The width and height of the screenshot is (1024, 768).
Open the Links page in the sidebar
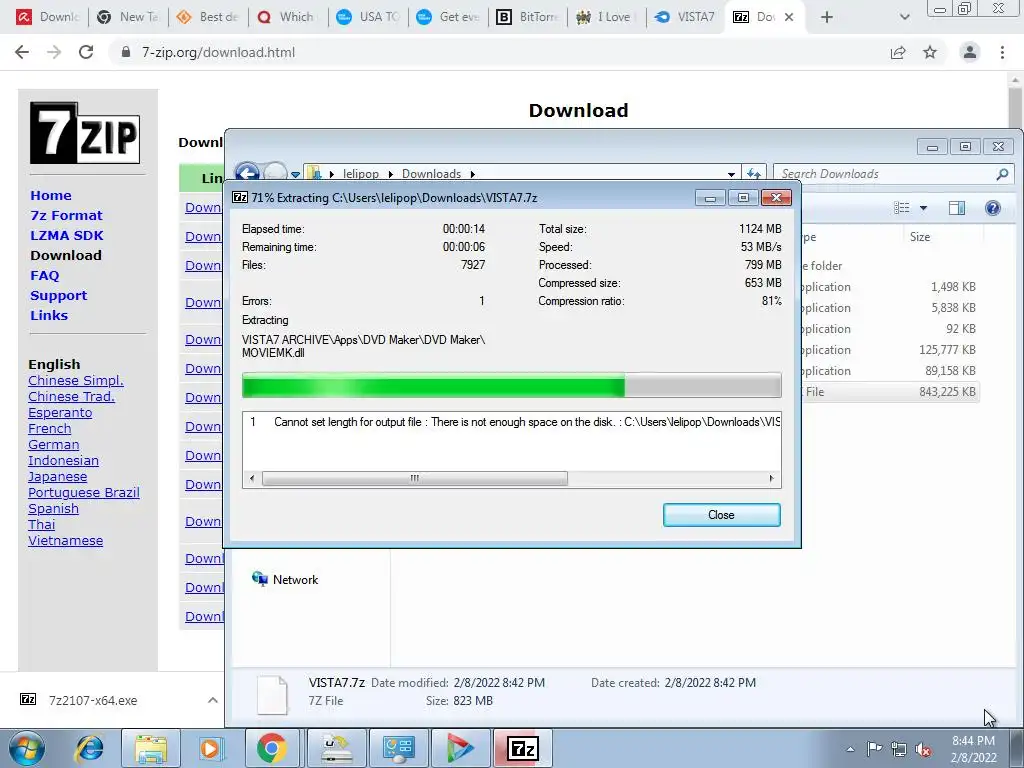pos(49,315)
